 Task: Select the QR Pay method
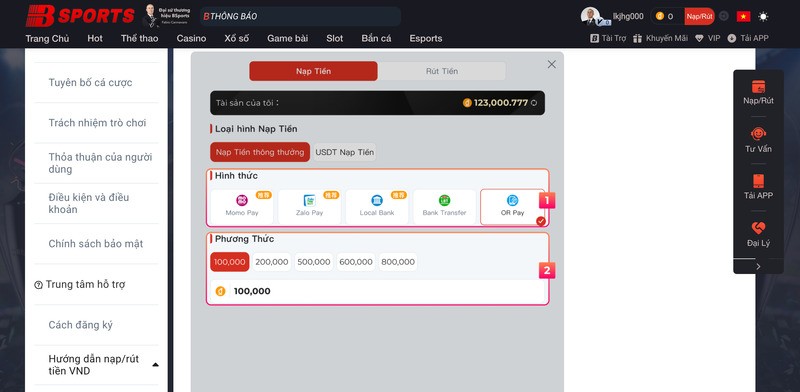(x=512, y=207)
